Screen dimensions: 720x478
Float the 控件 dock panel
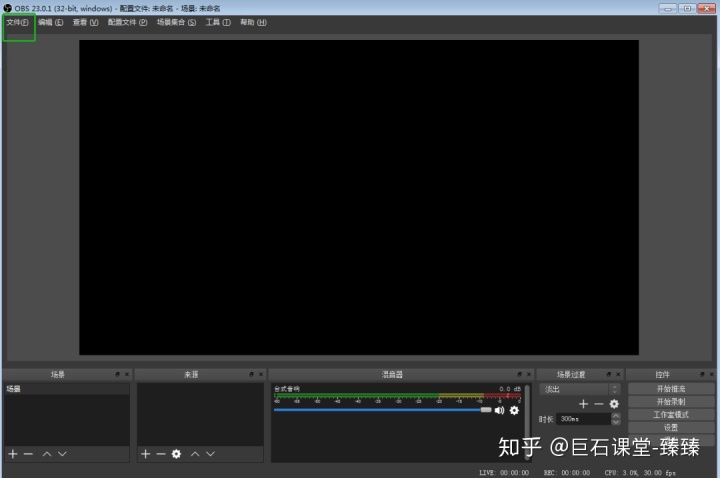[702, 374]
